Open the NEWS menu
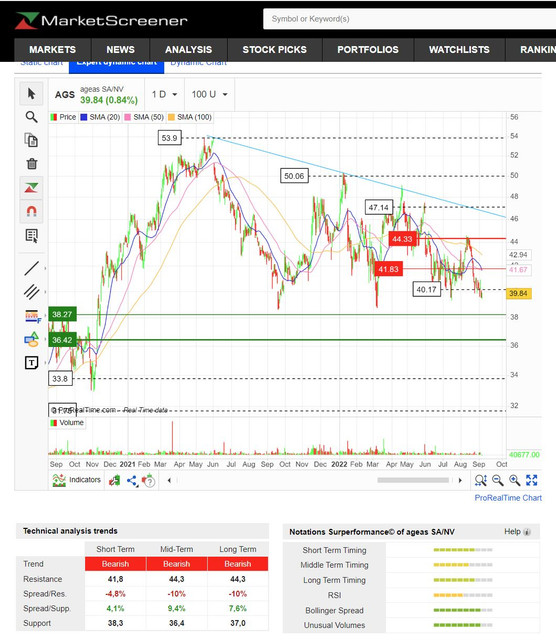This screenshot has height=640, width=556. click(120, 50)
